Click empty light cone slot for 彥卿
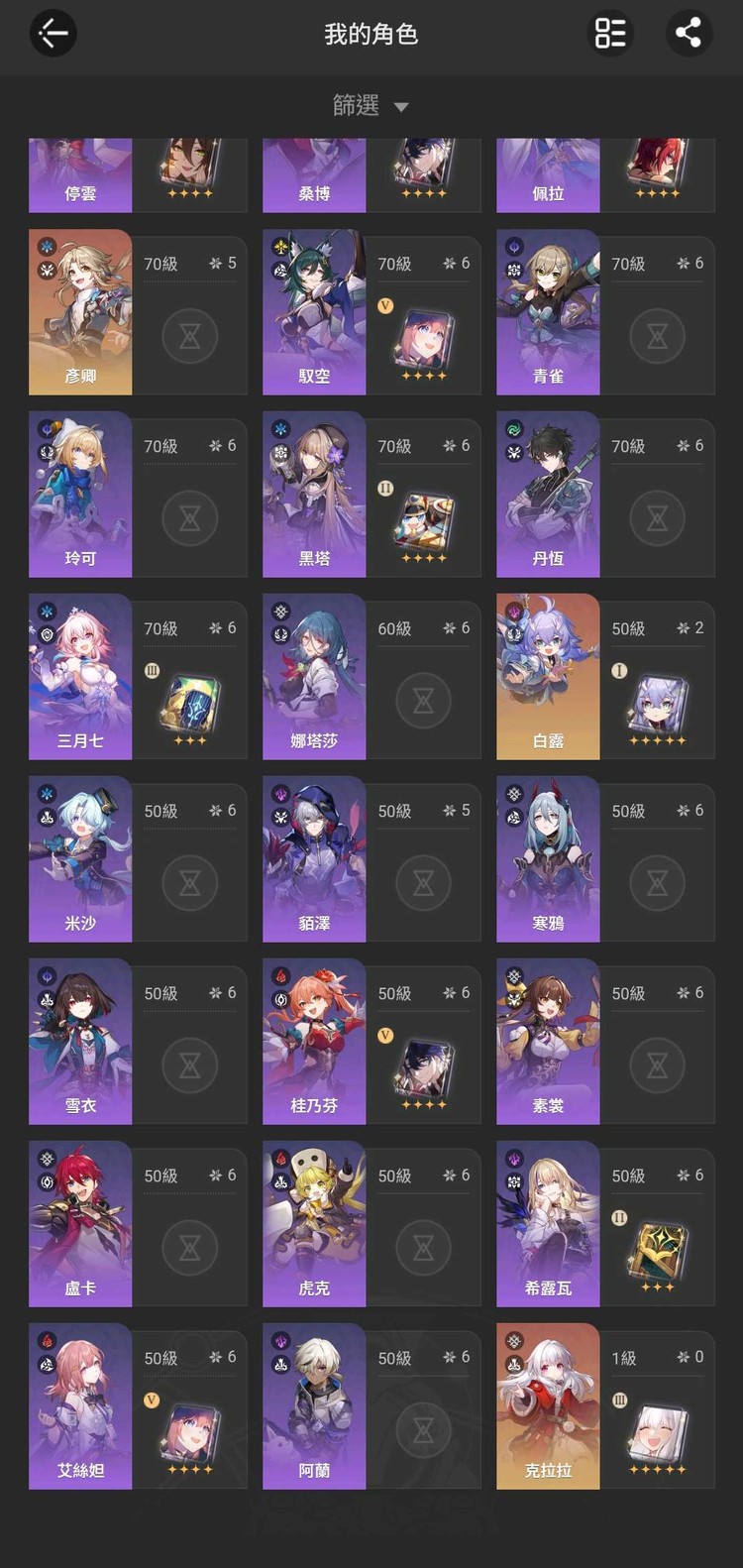Viewport: 743px width, 1568px height. (x=189, y=335)
